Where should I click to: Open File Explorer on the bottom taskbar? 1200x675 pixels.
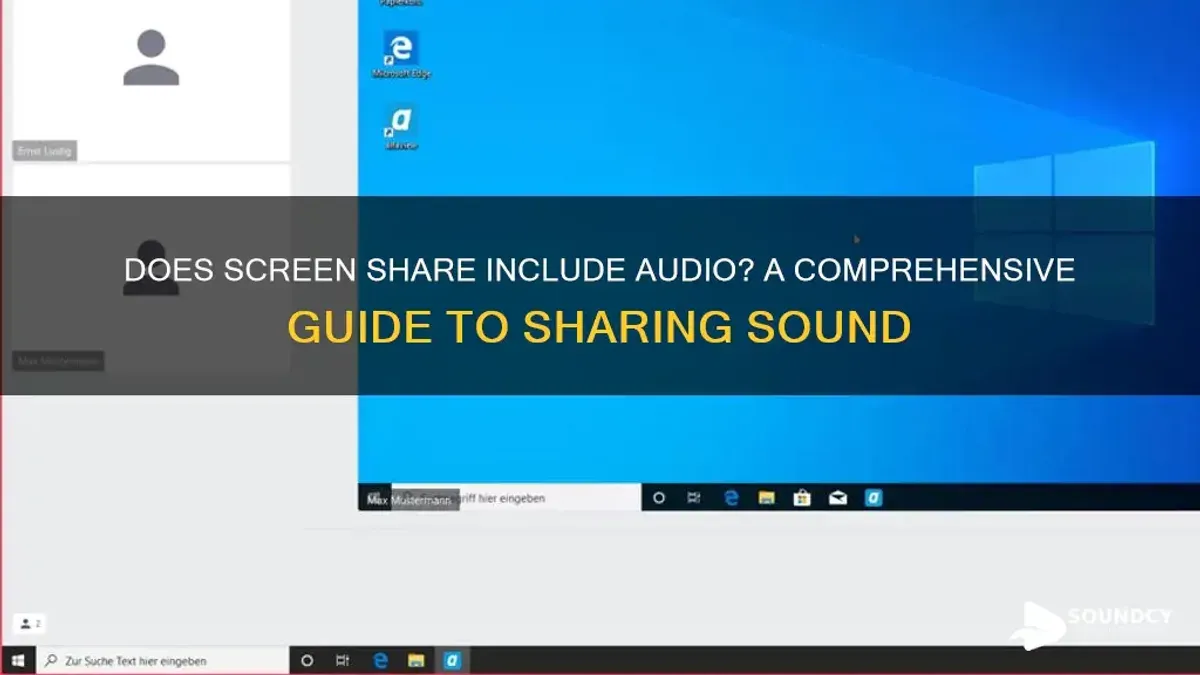[x=416, y=661]
